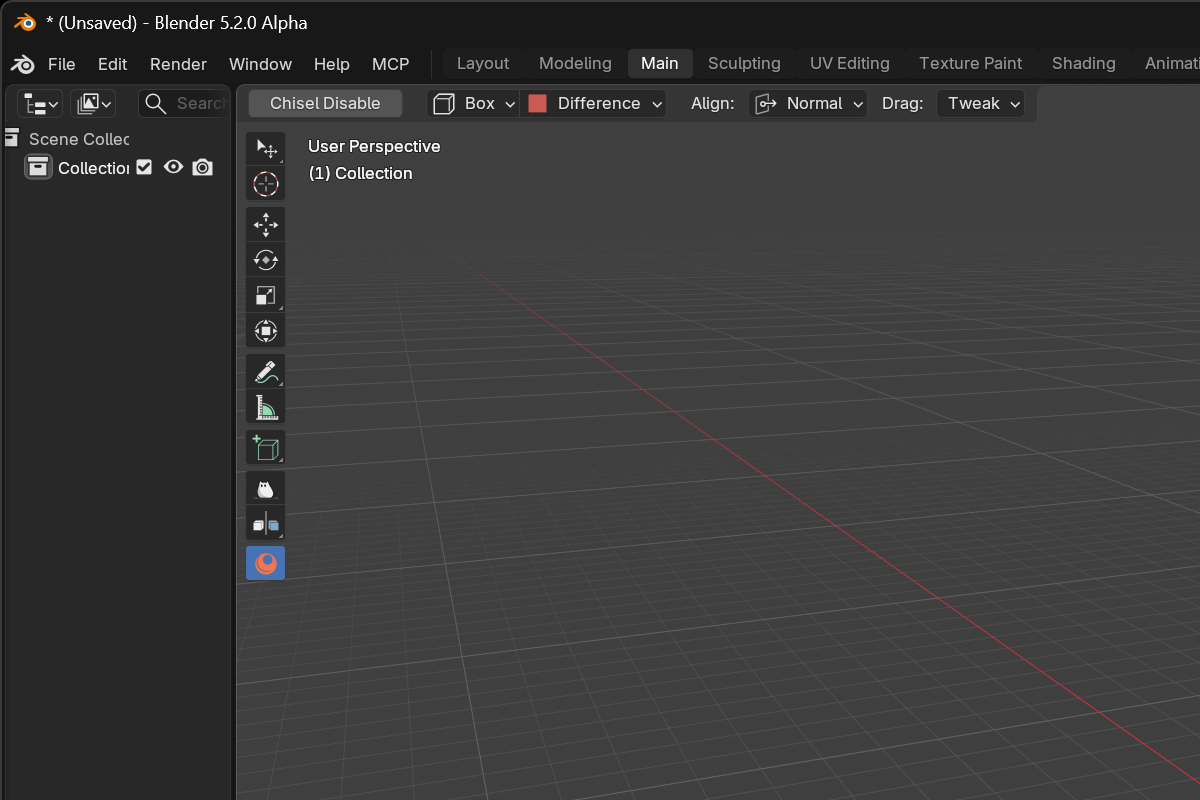This screenshot has width=1200, height=800.
Task: Open the Drag Tweak dropdown
Action: (980, 103)
